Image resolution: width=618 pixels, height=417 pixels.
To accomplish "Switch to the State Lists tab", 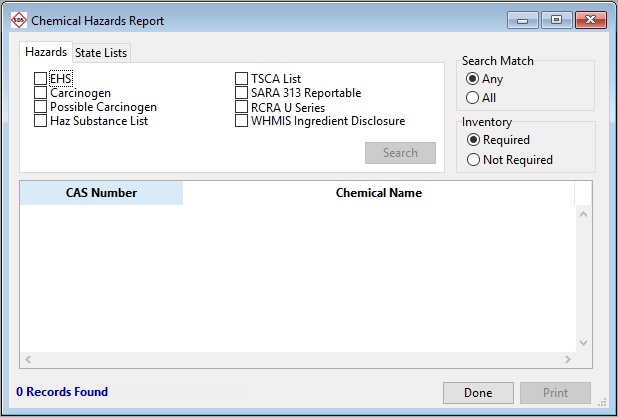I will point(101,53).
